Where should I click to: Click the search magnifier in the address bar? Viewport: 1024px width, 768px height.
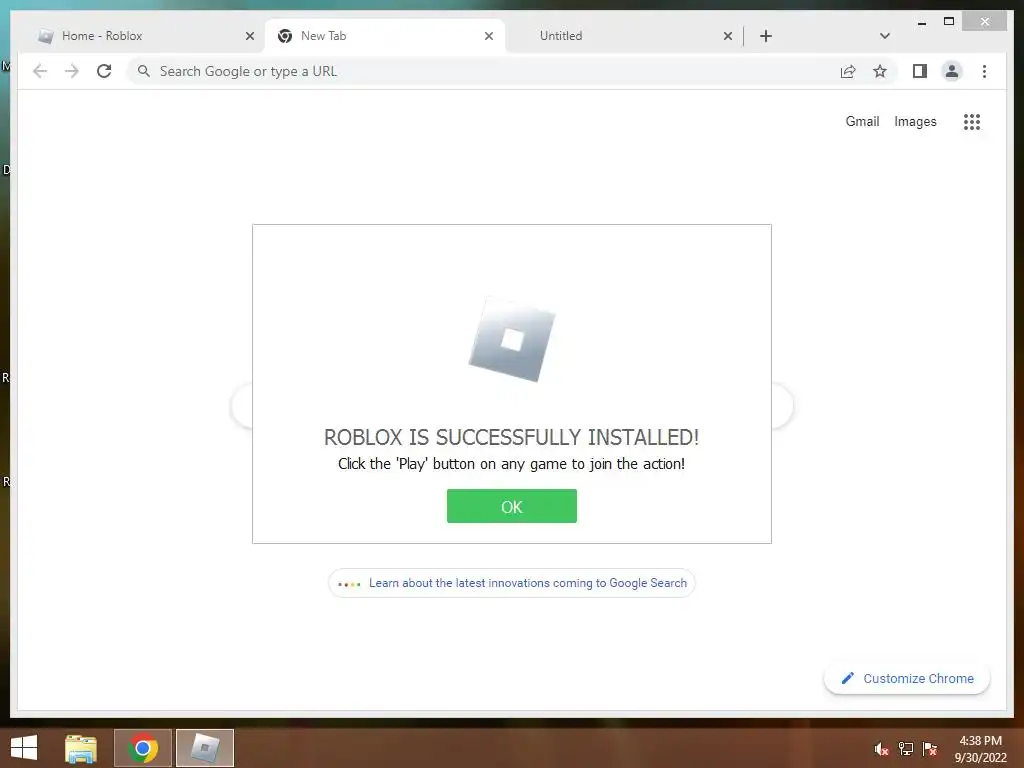tap(144, 71)
